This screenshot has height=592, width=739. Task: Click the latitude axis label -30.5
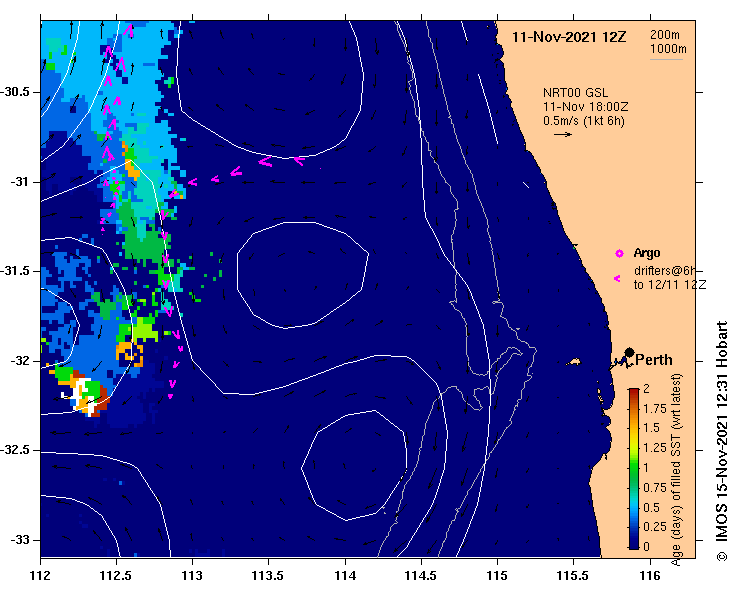(15, 92)
